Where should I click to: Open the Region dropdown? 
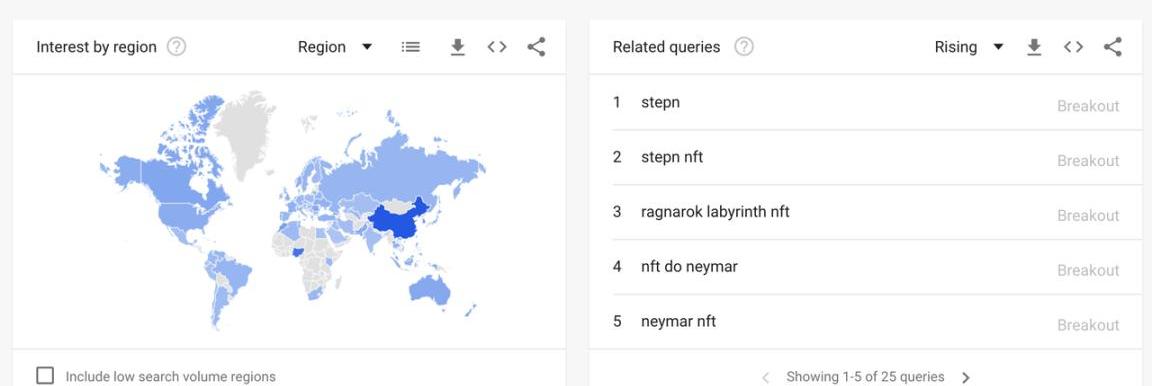[335, 47]
